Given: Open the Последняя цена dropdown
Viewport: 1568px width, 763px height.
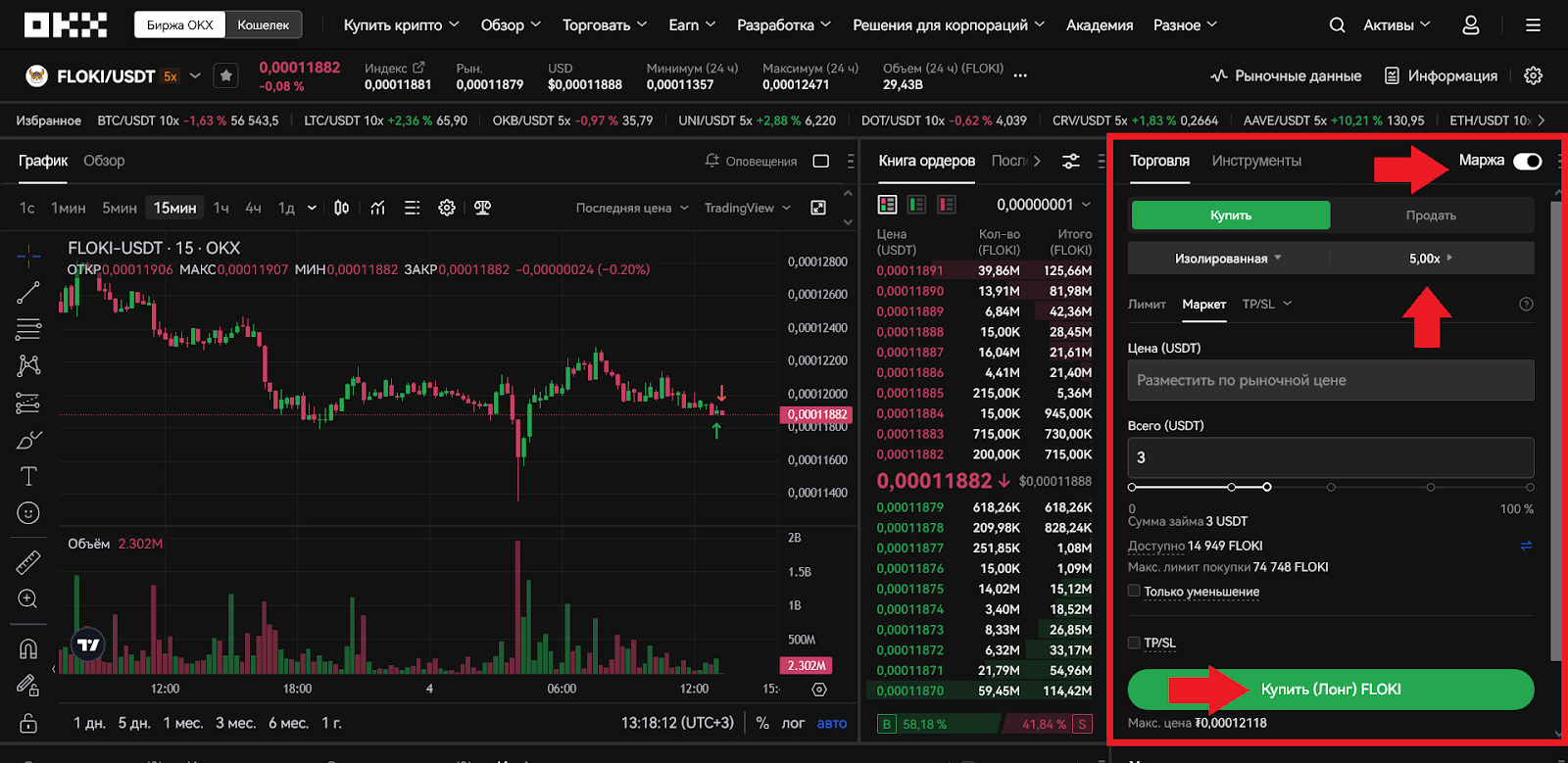Looking at the screenshot, I should [632, 208].
